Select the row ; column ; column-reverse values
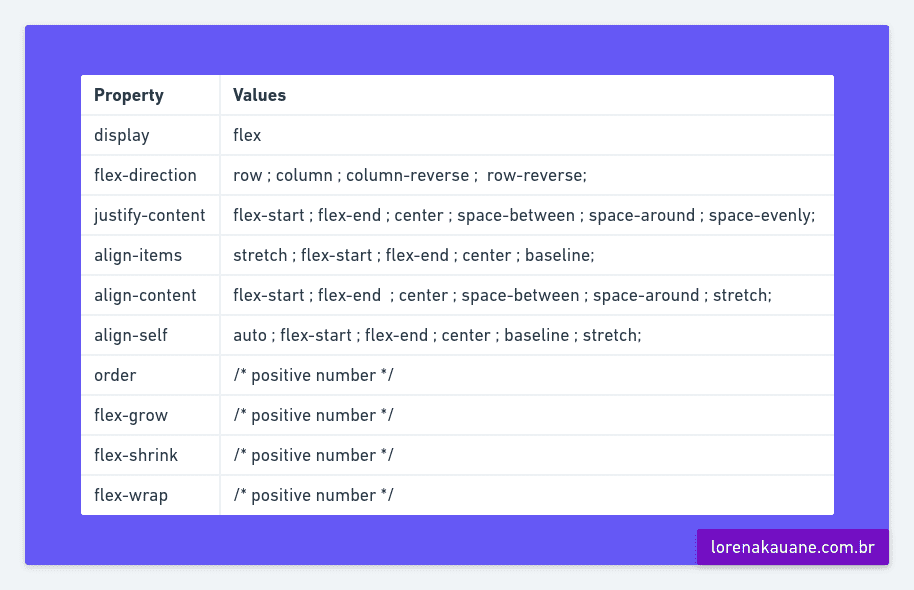Viewport: 914px width, 590px height. click(410, 175)
